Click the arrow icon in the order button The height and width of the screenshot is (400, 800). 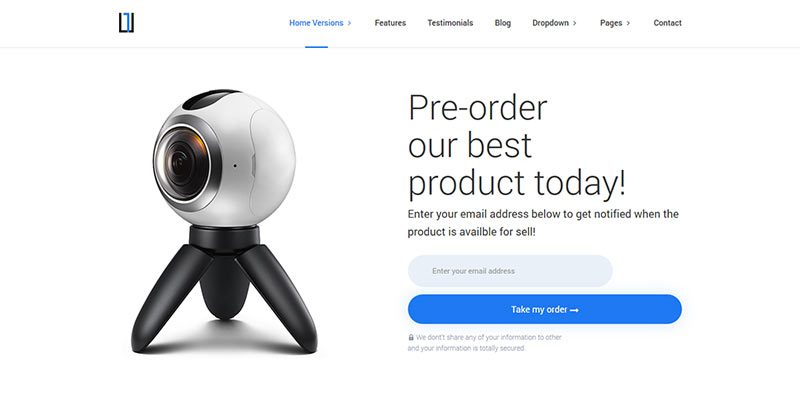point(574,310)
